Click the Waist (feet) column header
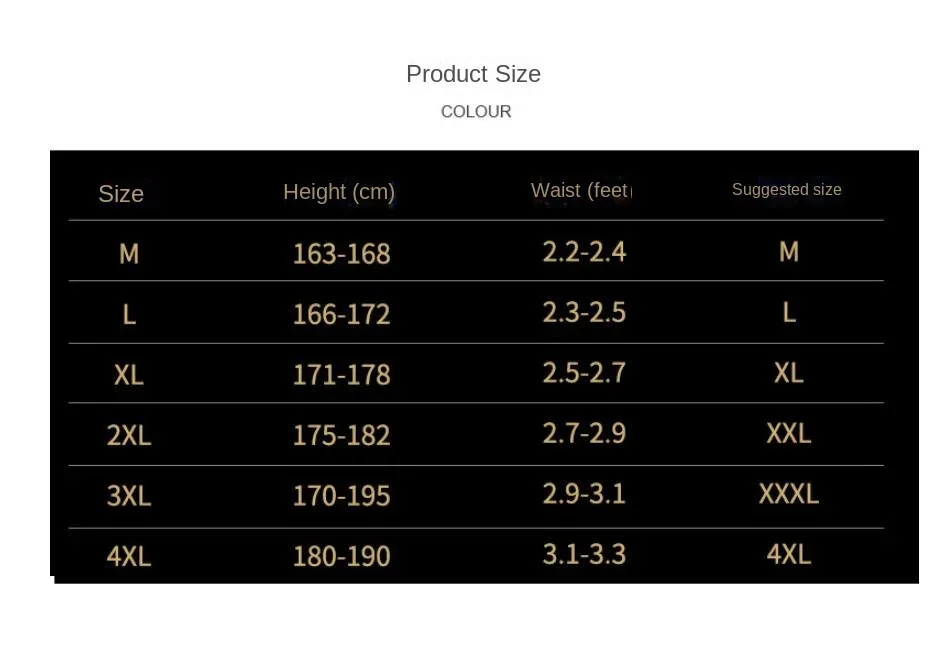This screenshot has width=950, height=648. coord(581,190)
